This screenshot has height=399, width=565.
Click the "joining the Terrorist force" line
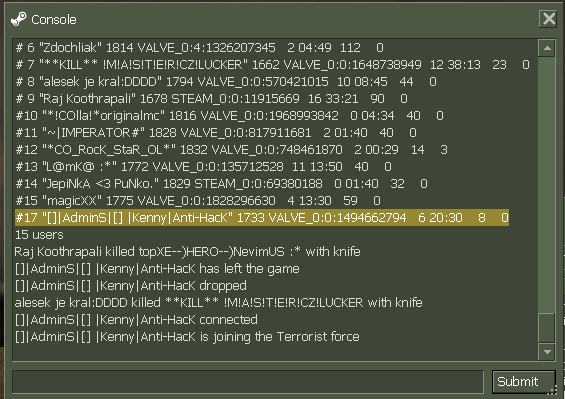pyautogui.click(x=187, y=337)
